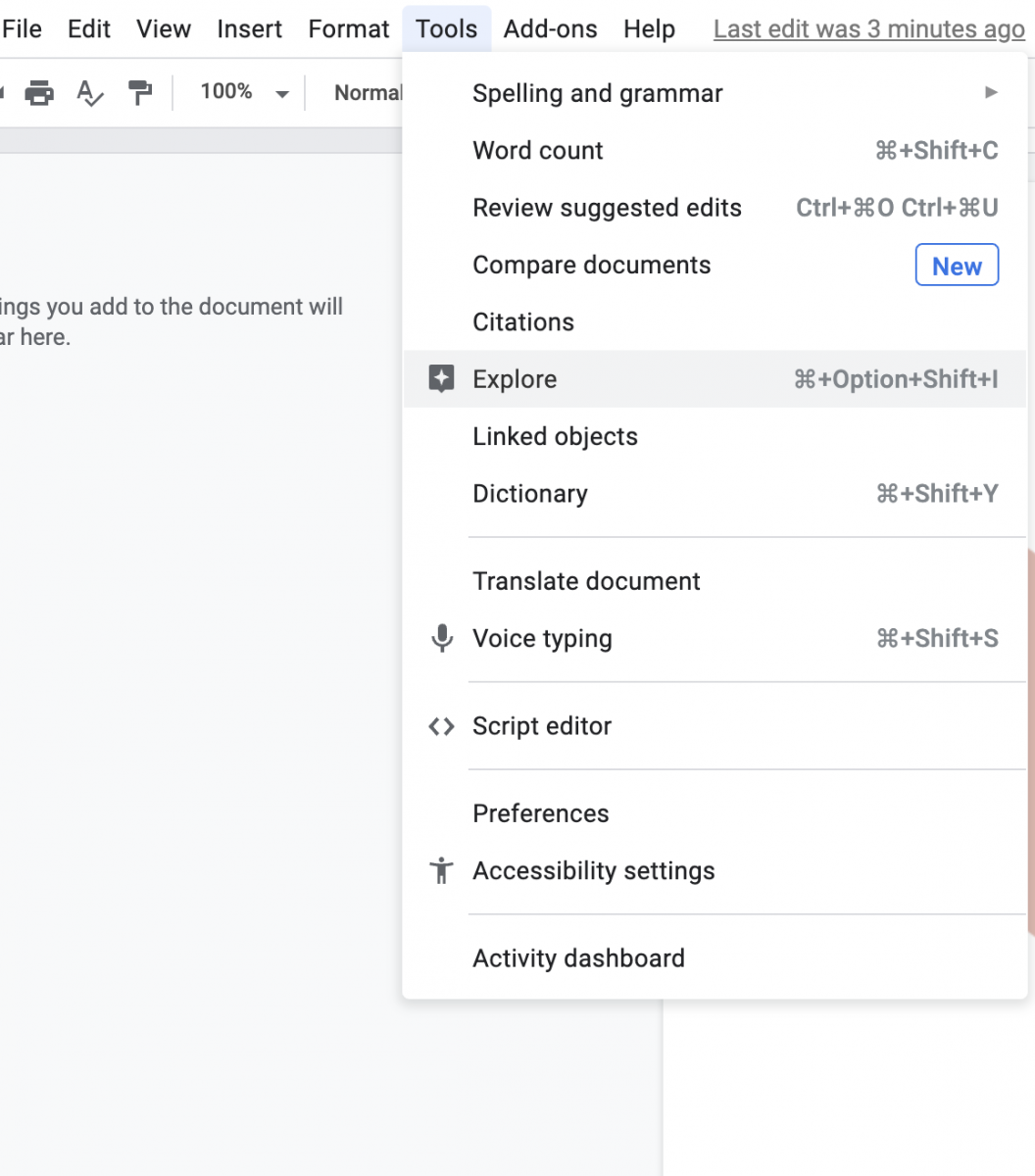Click the New badge beside Compare documents

[x=957, y=266]
